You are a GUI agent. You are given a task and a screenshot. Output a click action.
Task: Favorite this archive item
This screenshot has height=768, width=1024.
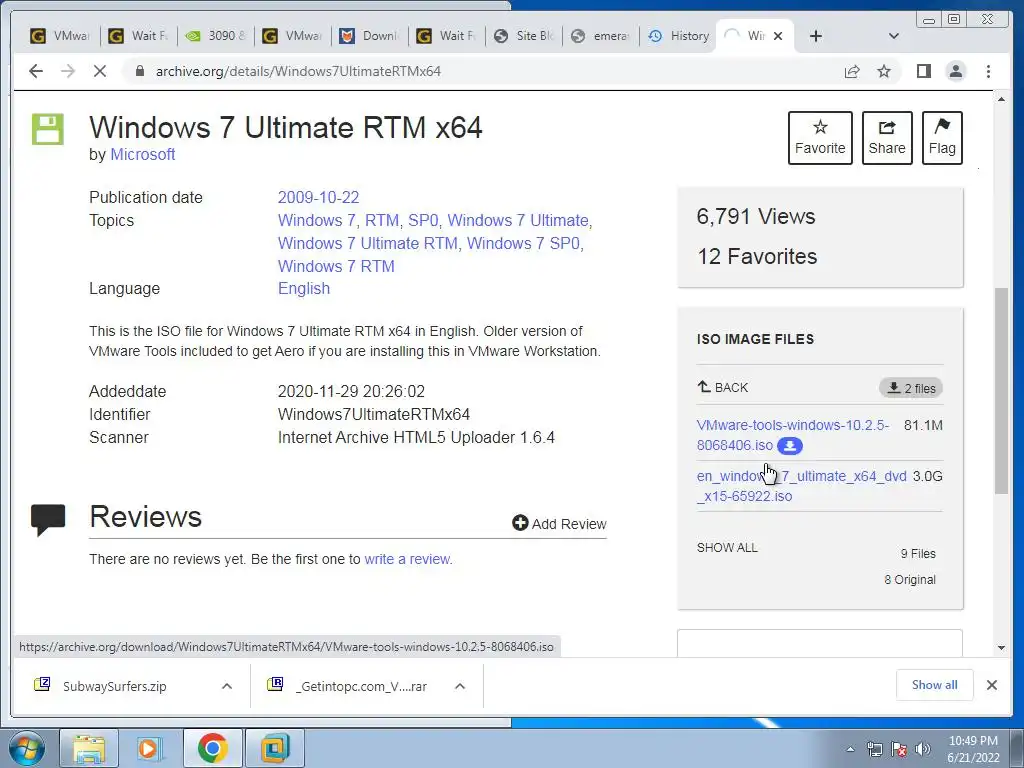(x=820, y=138)
